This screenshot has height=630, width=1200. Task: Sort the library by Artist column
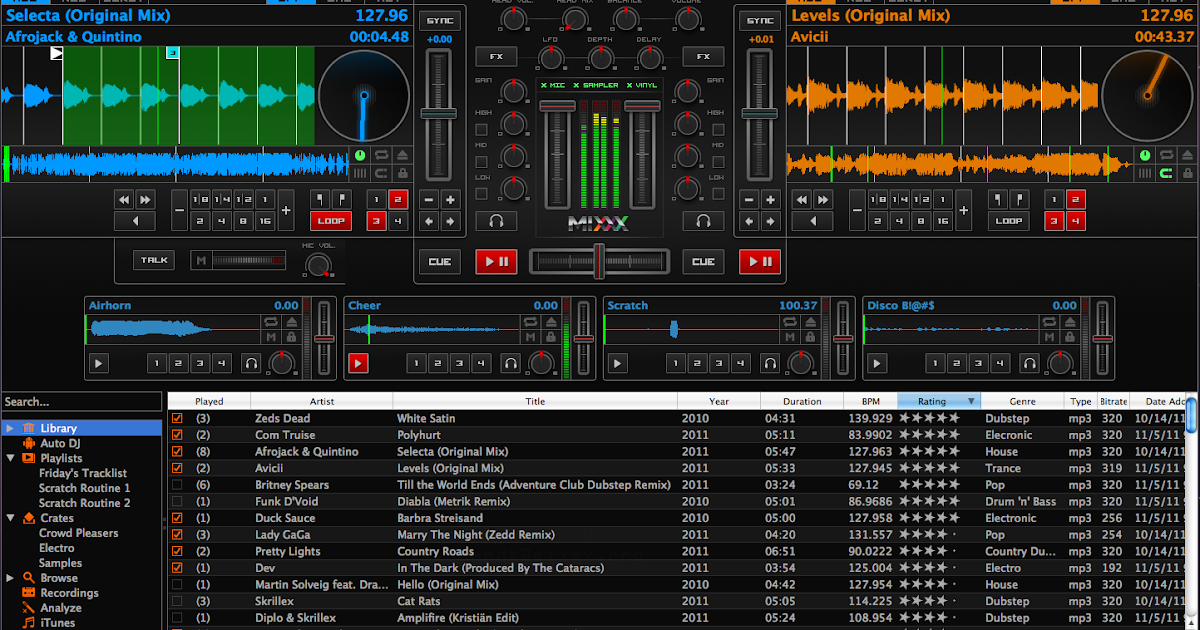(322, 401)
